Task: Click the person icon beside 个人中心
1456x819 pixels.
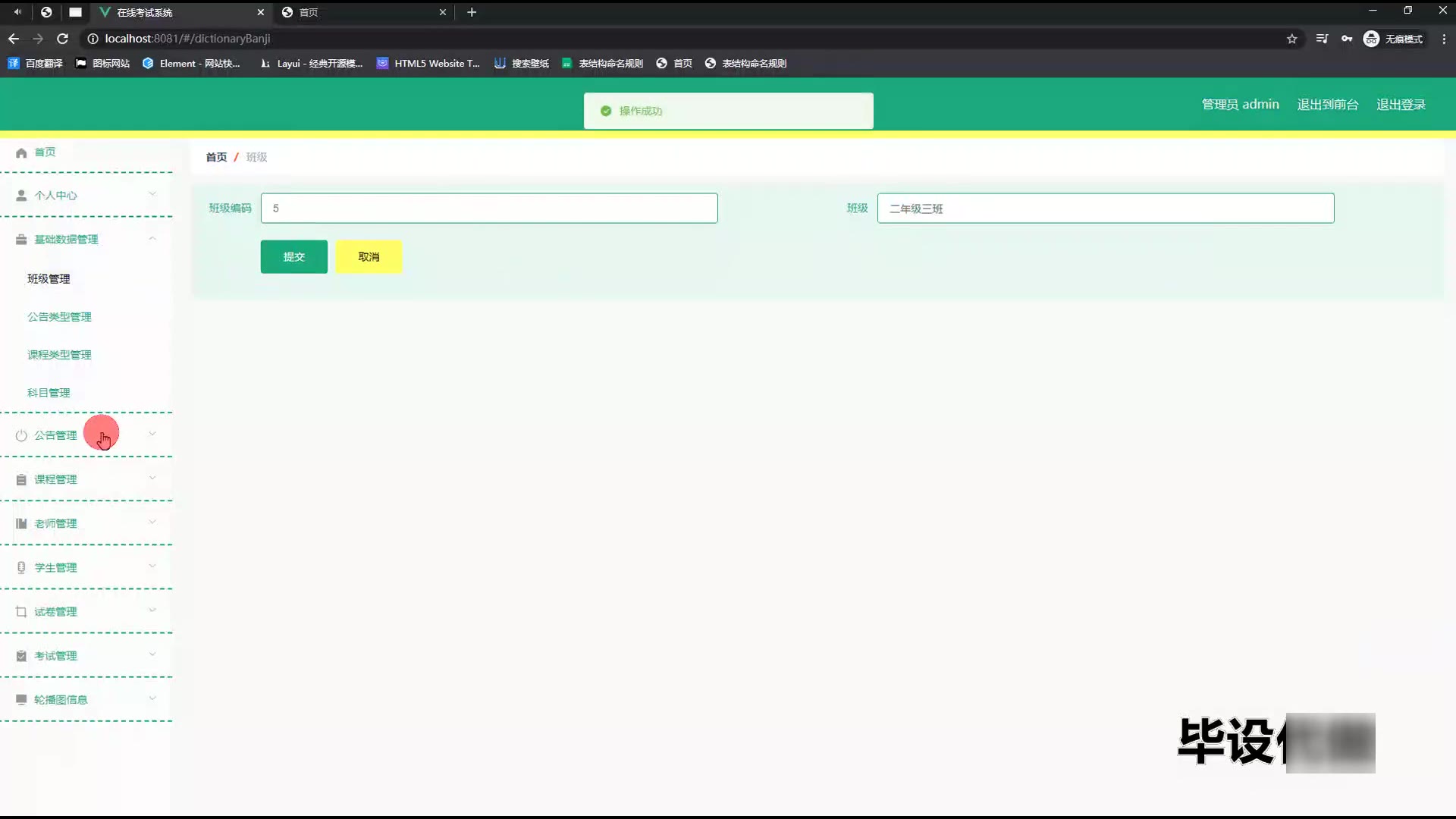Action: (x=21, y=196)
